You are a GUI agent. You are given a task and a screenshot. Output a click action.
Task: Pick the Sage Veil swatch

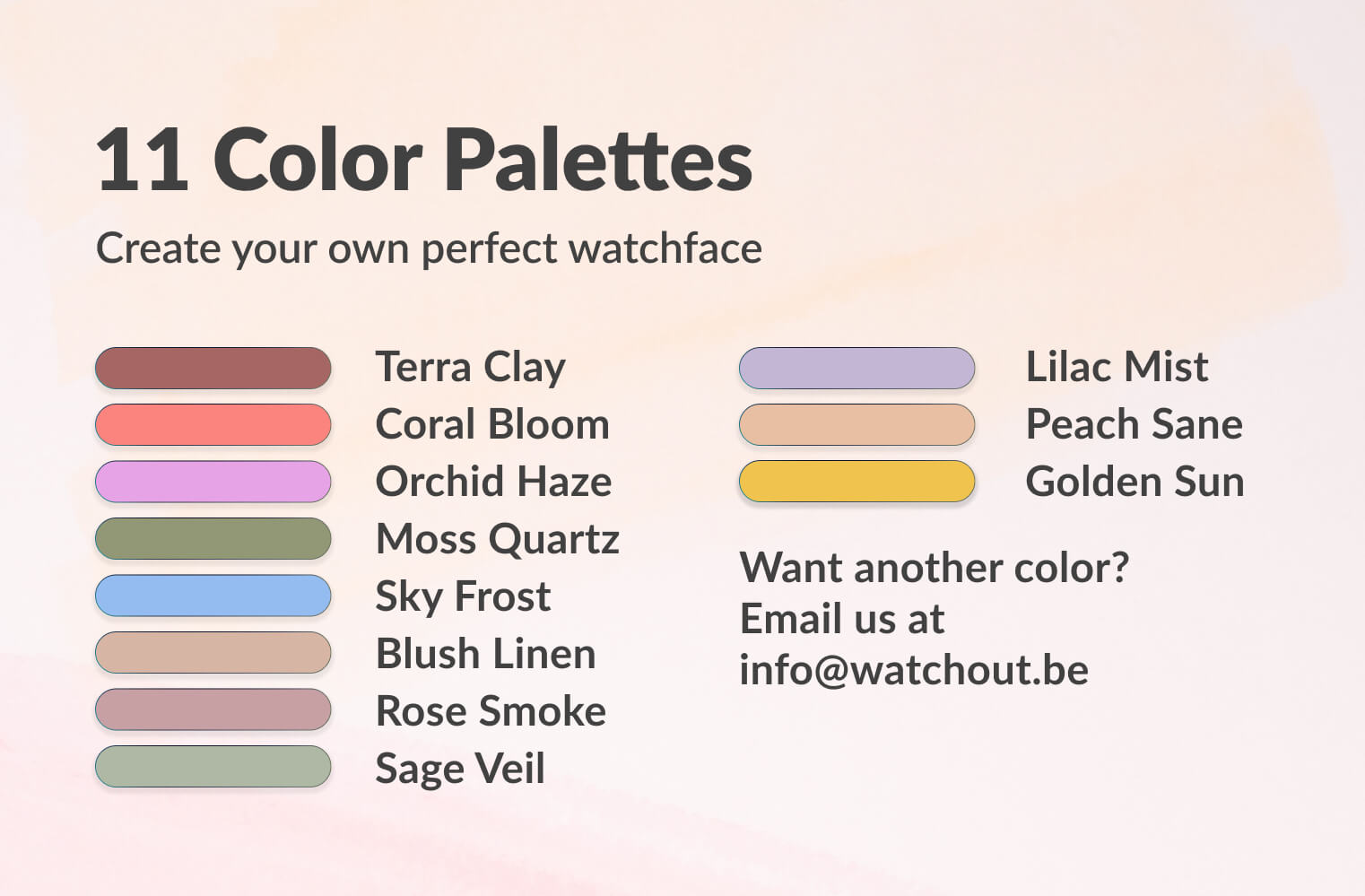click(x=213, y=766)
